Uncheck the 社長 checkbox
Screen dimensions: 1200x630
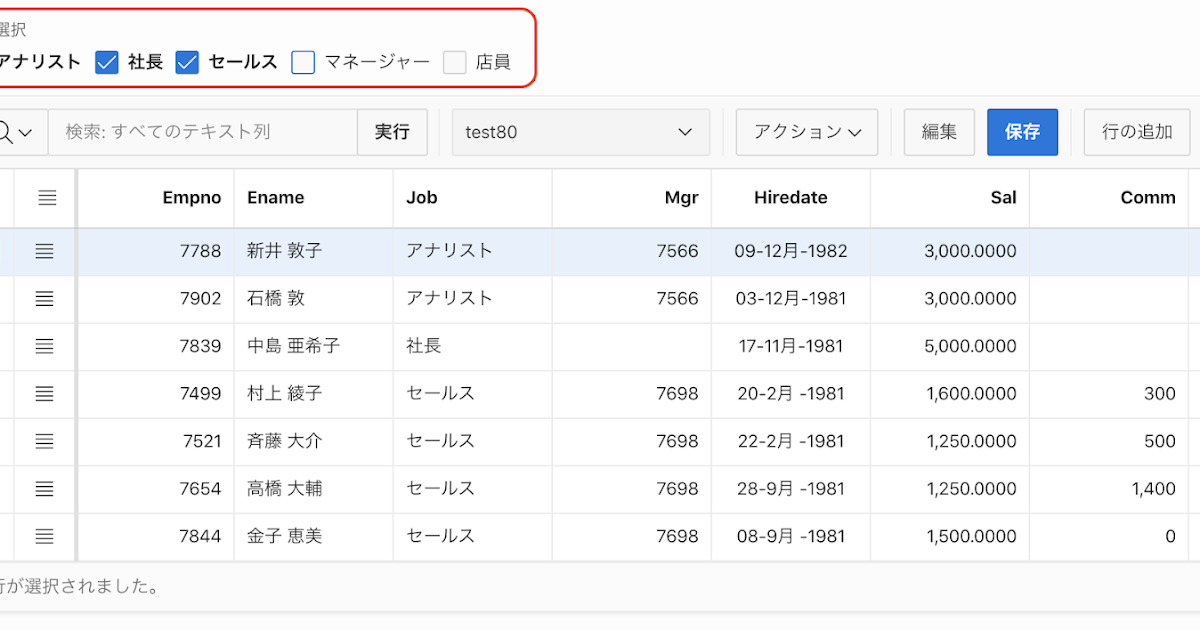107,62
